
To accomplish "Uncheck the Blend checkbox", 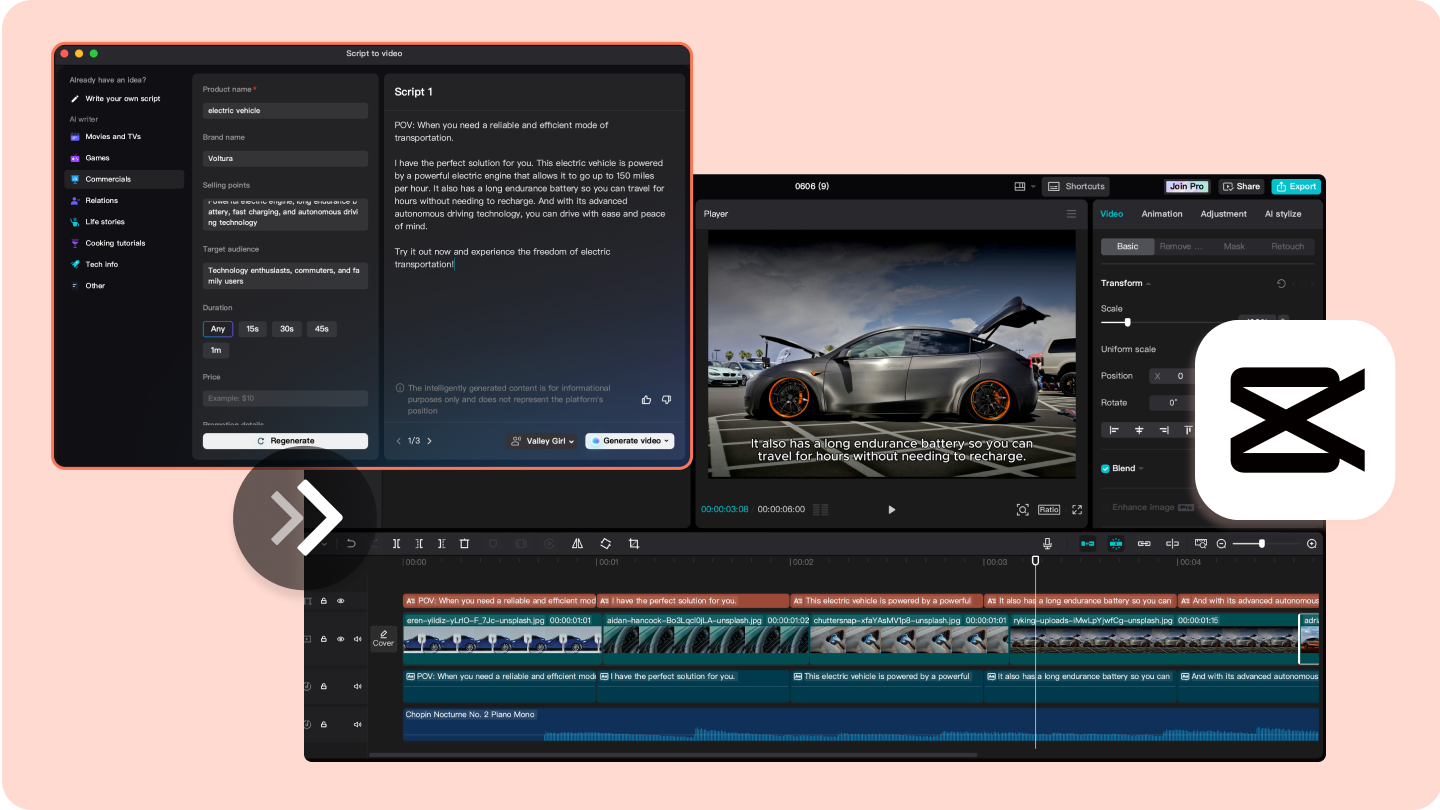I will click(x=1105, y=468).
